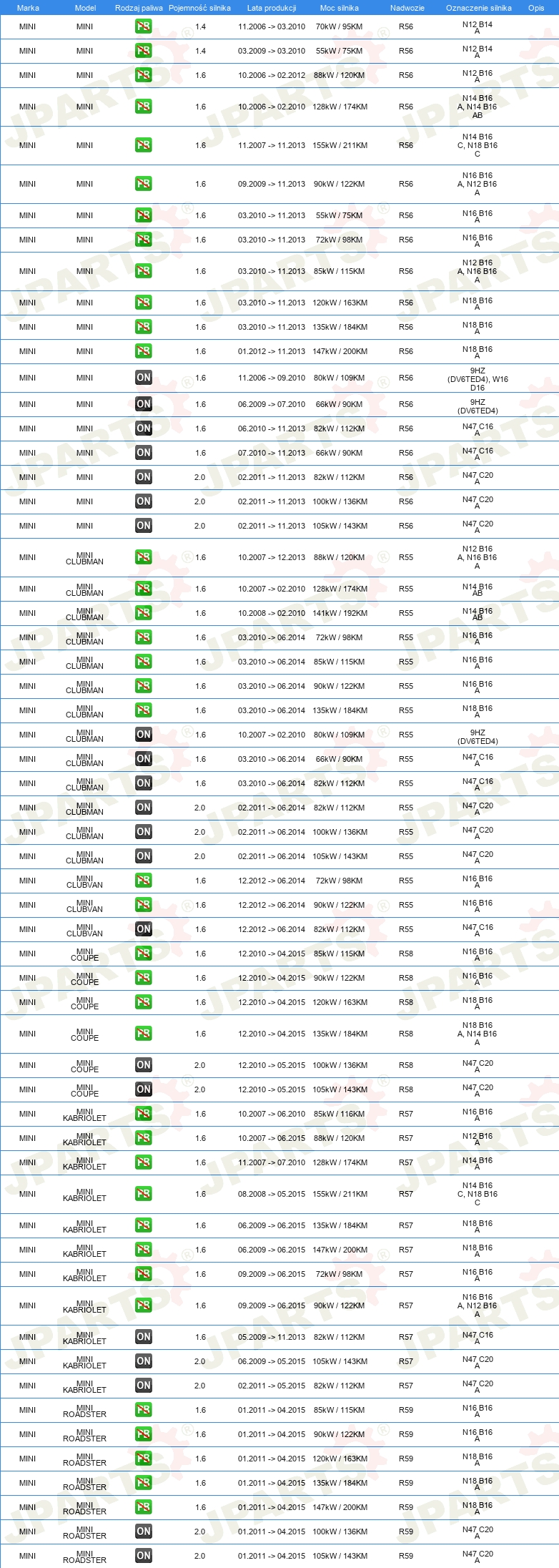Viewport: 559px width, 1568px height.
Task: Click the power cell 85kW / 116KM
Action: [x=340, y=1114]
